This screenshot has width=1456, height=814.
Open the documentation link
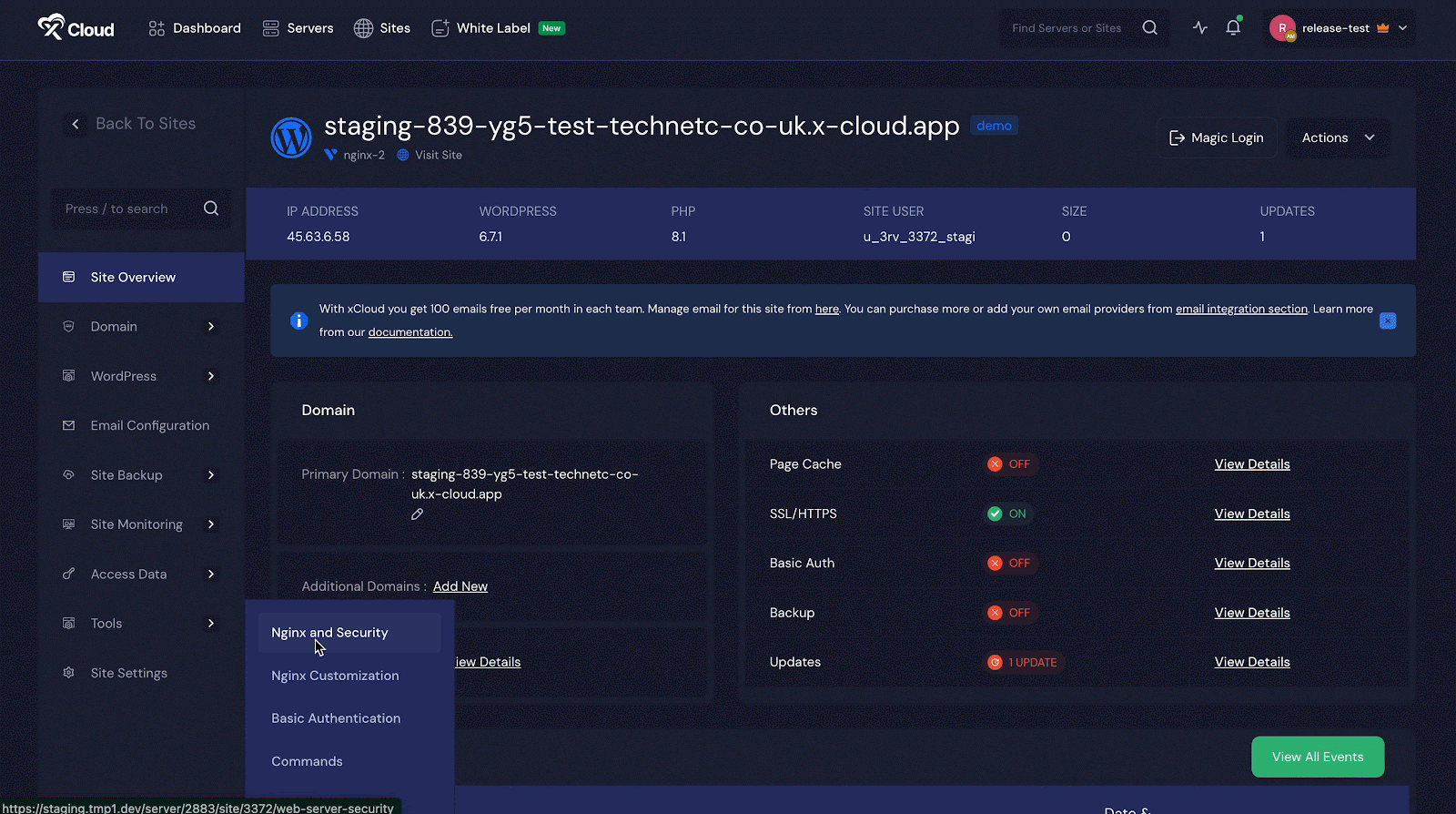point(410,332)
